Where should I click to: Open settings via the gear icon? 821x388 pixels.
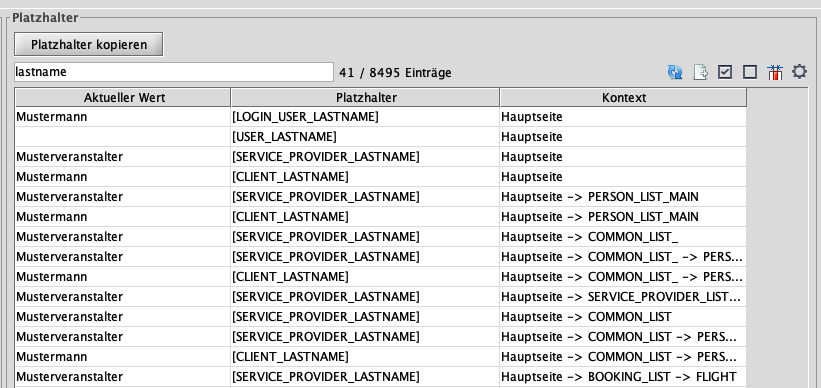coord(799,71)
